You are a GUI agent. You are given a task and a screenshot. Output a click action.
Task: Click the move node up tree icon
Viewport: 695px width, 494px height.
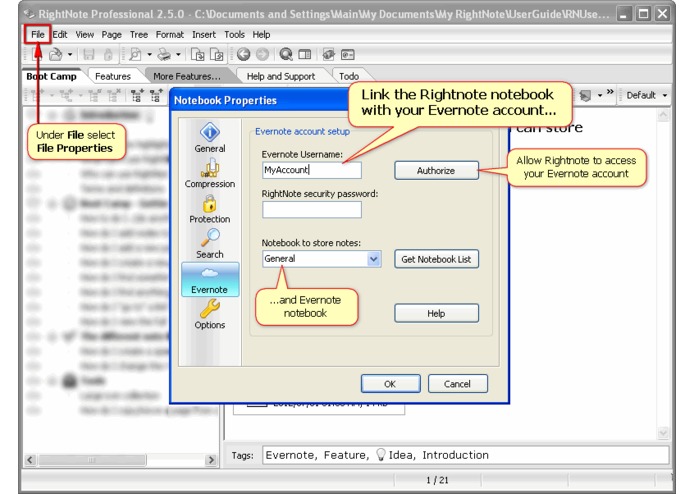pyautogui.click(x=156, y=95)
